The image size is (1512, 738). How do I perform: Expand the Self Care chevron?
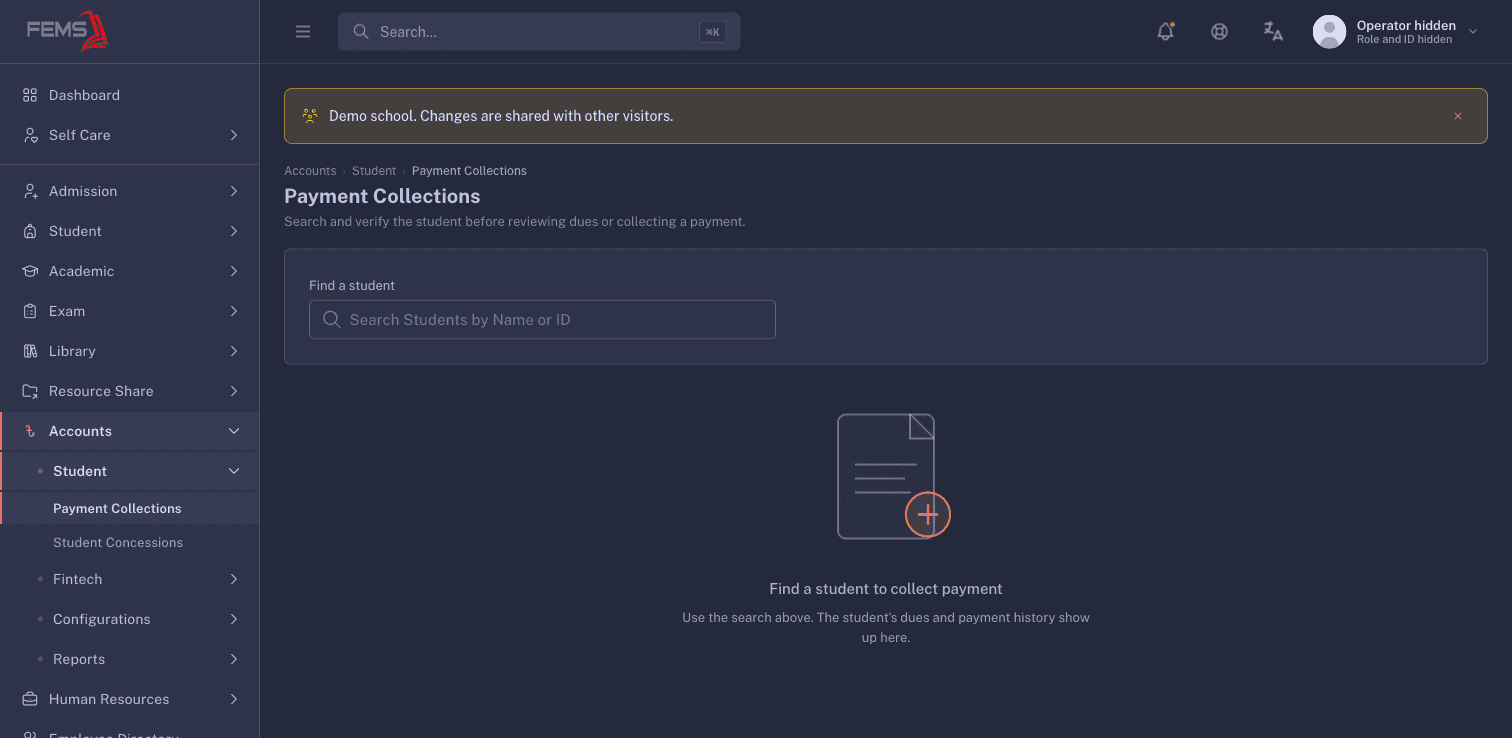pos(234,135)
